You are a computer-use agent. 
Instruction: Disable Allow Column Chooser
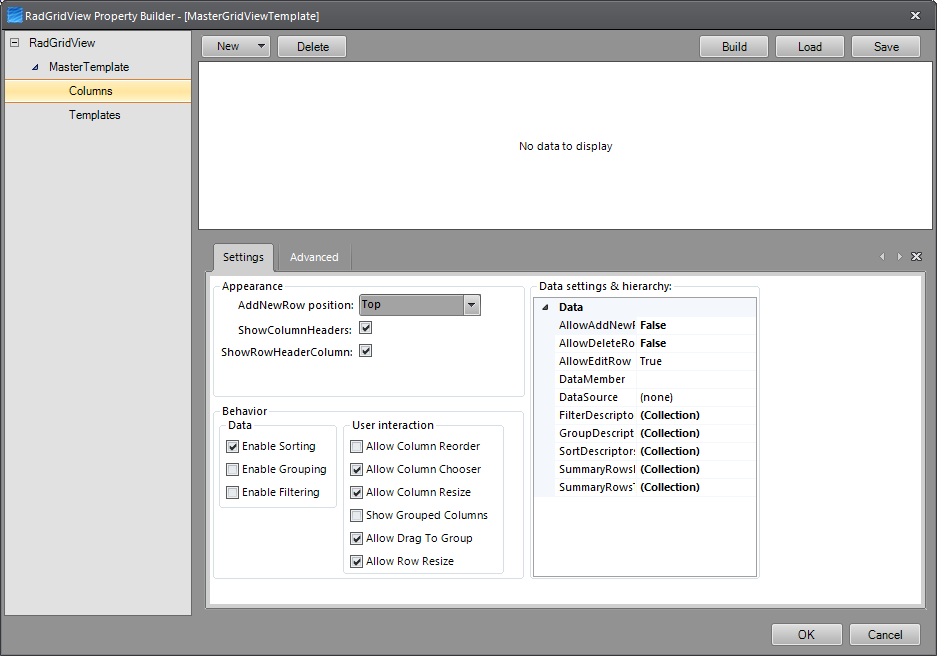tap(356, 469)
